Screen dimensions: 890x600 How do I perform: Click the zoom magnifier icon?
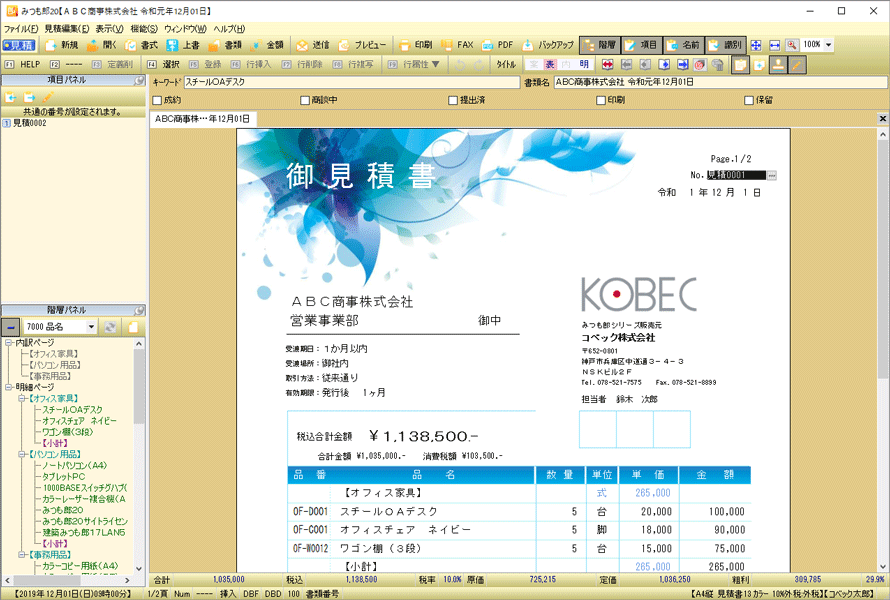click(x=792, y=45)
